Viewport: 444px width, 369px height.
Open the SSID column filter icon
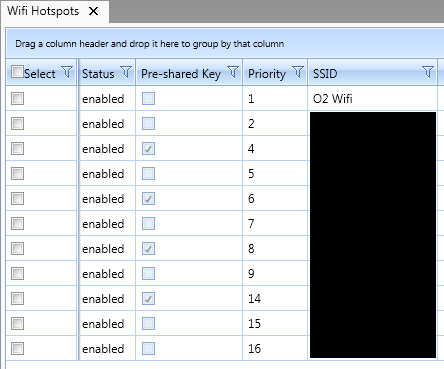pyautogui.click(x=428, y=72)
